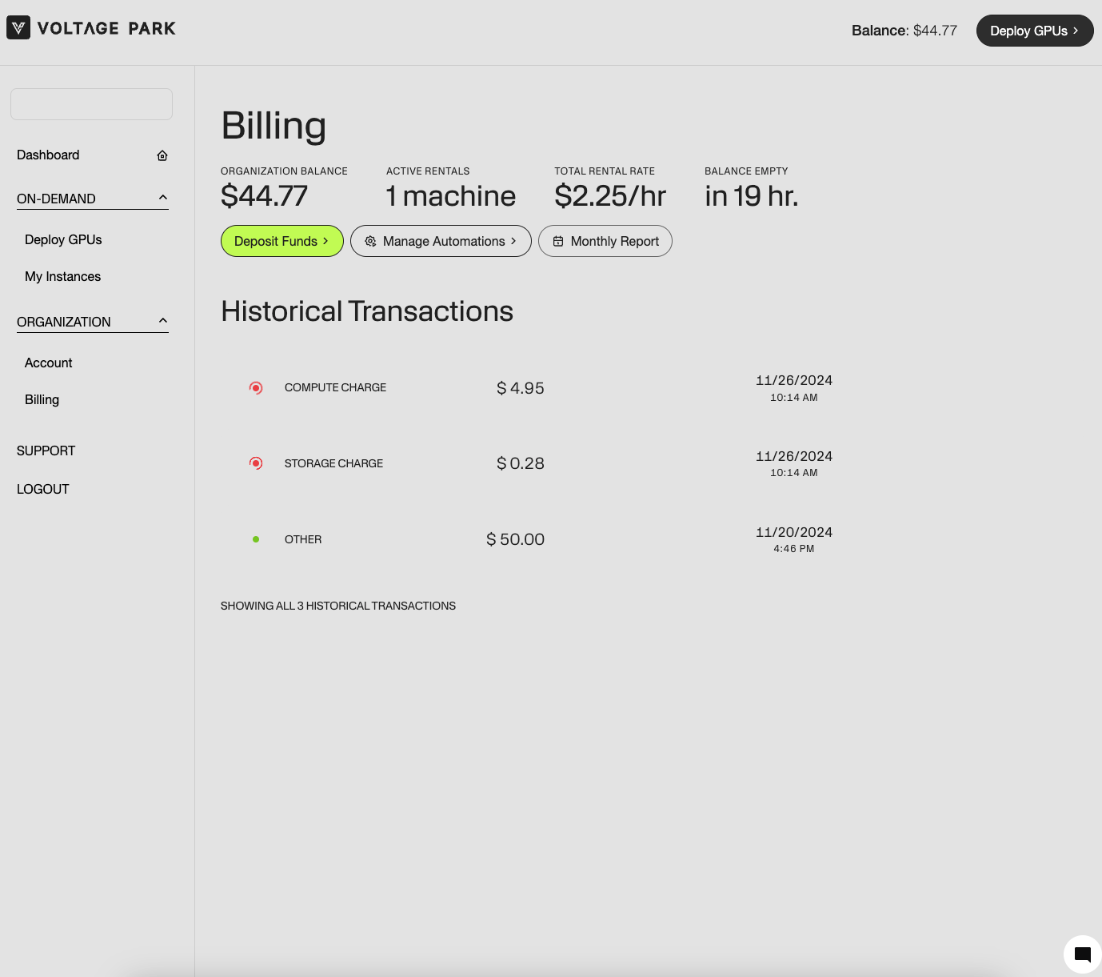The height and width of the screenshot is (977, 1102).
Task: Click the Deploy GPUs header button arrow
Action: [x=1075, y=31]
